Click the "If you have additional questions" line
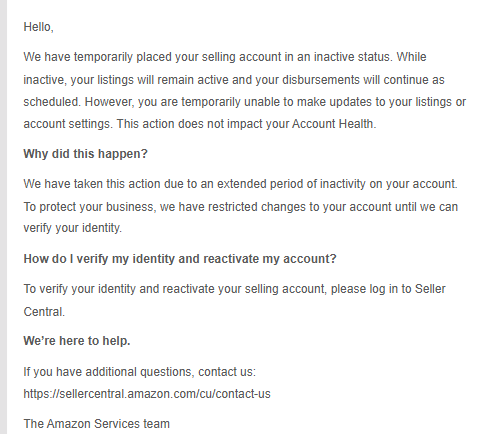The image size is (486, 434). [139, 372]
